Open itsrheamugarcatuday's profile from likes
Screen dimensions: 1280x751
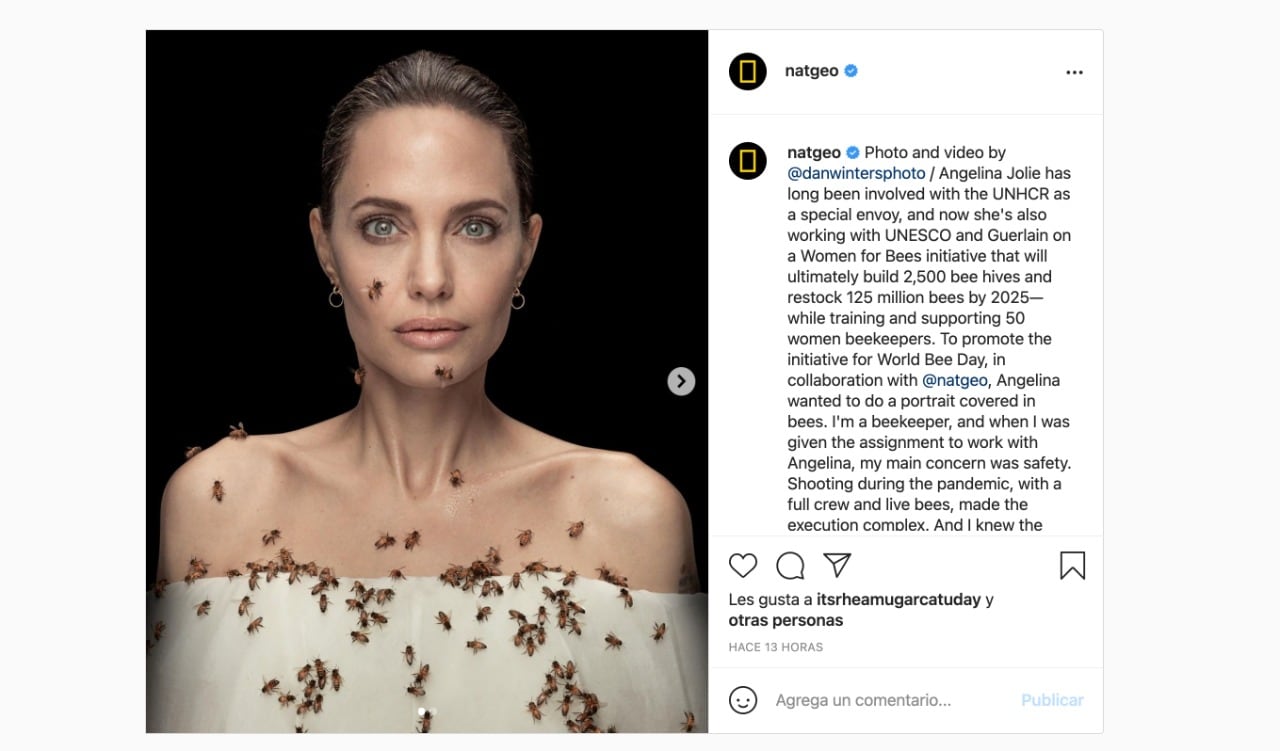click(899, 600)
